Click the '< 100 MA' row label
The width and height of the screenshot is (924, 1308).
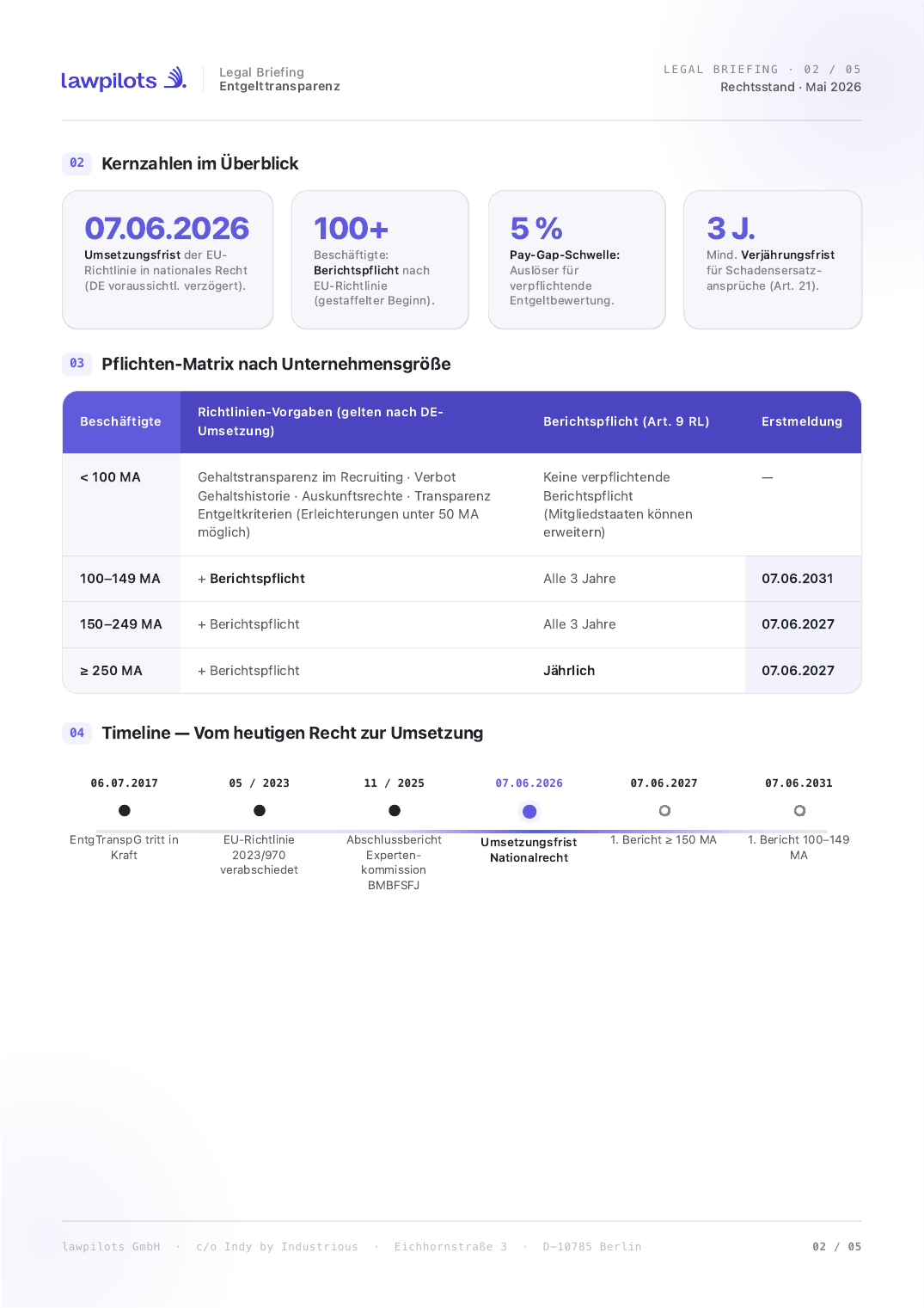[110, 477]
